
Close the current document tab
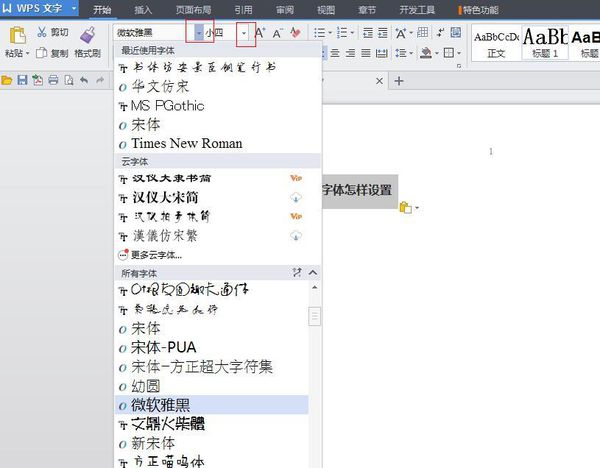point(379,81)
